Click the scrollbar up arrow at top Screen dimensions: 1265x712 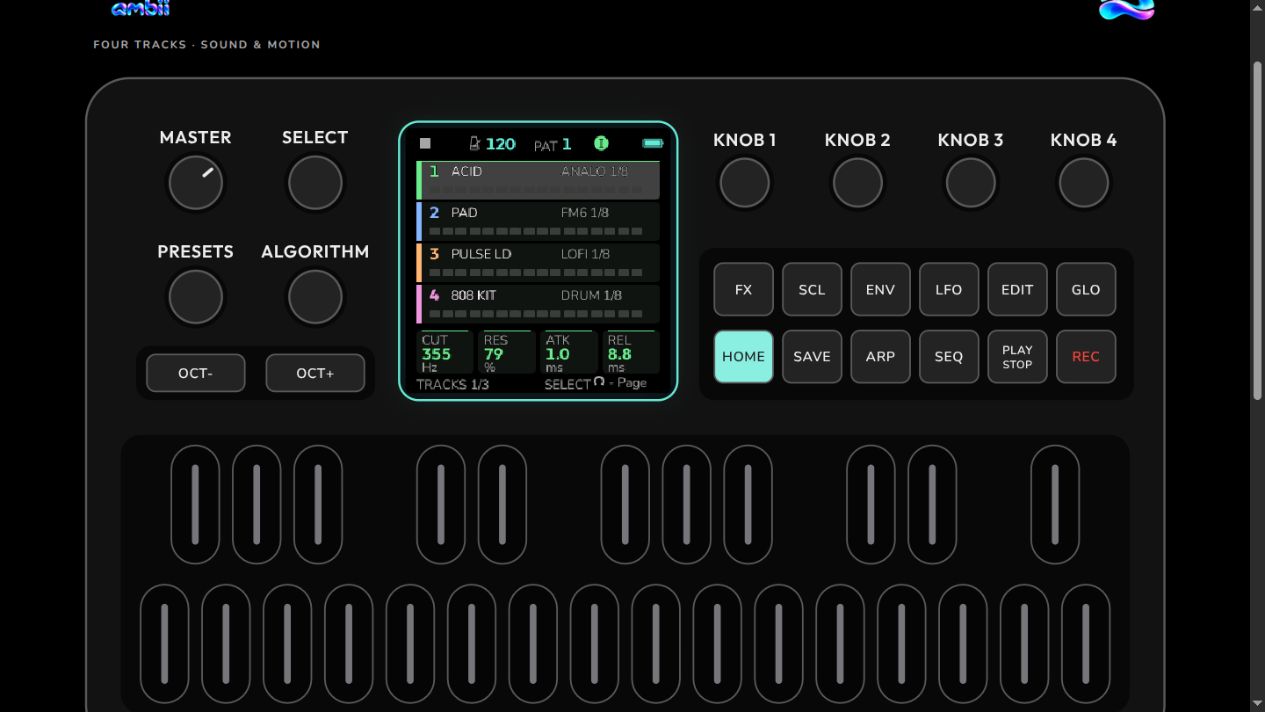tap(1258, 7)
